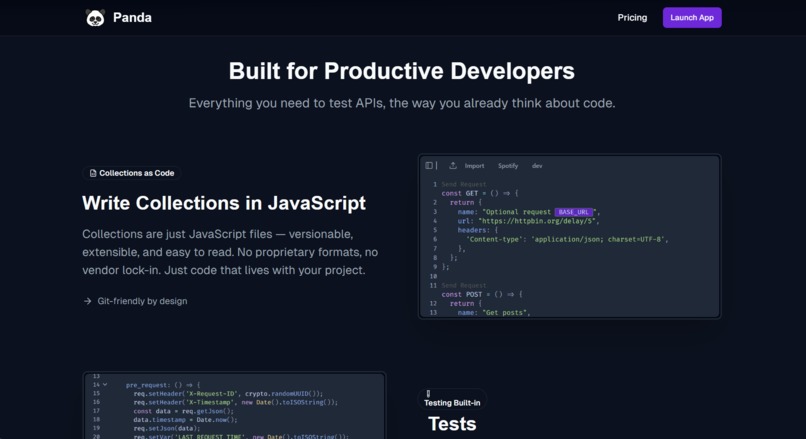Image resolution: width=806 pixels, height=439 pixels.
Task: Click the pre_request script code preview image
Action: (x=234, y=406)
